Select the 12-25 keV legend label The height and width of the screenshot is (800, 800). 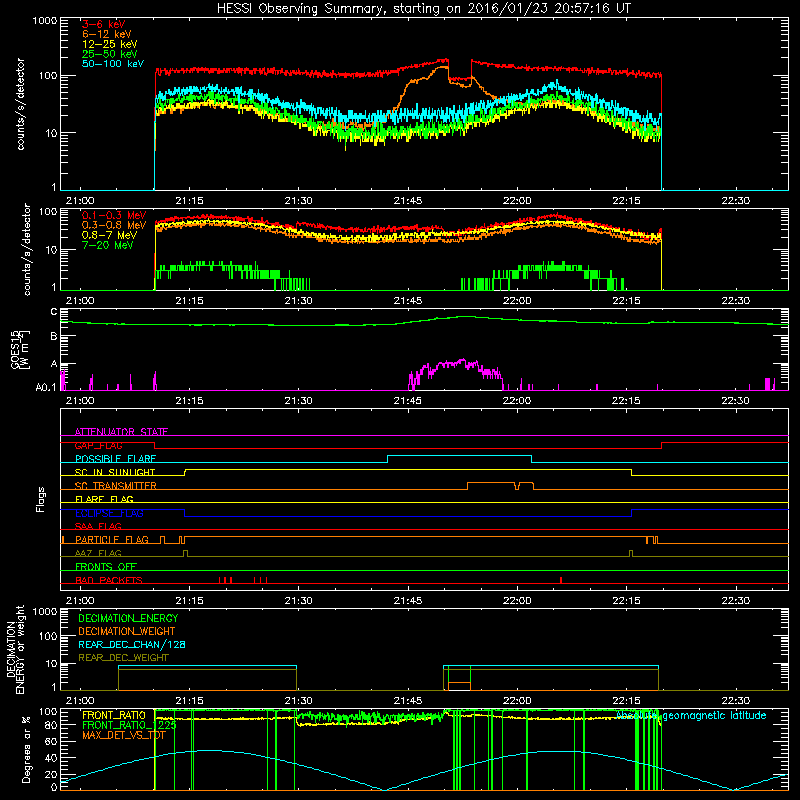[110, 44]
